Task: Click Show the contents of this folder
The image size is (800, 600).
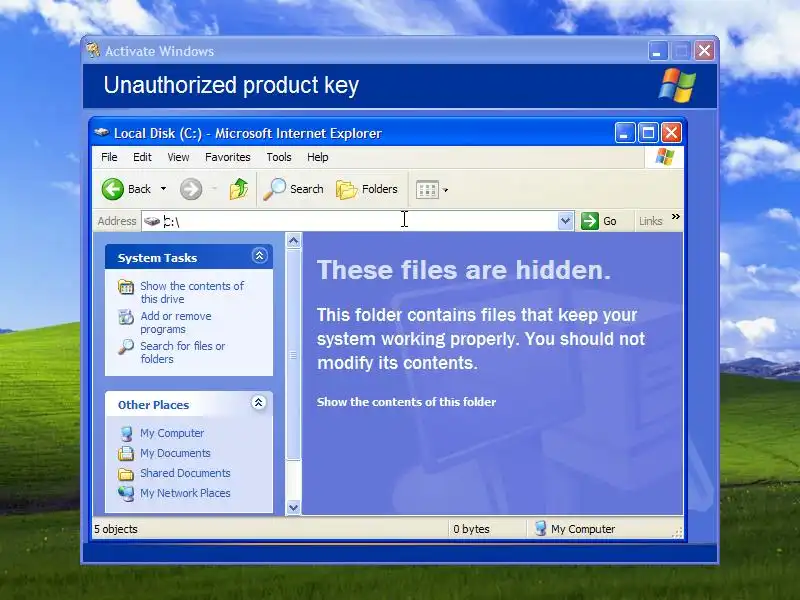Action: pos(406,402)
